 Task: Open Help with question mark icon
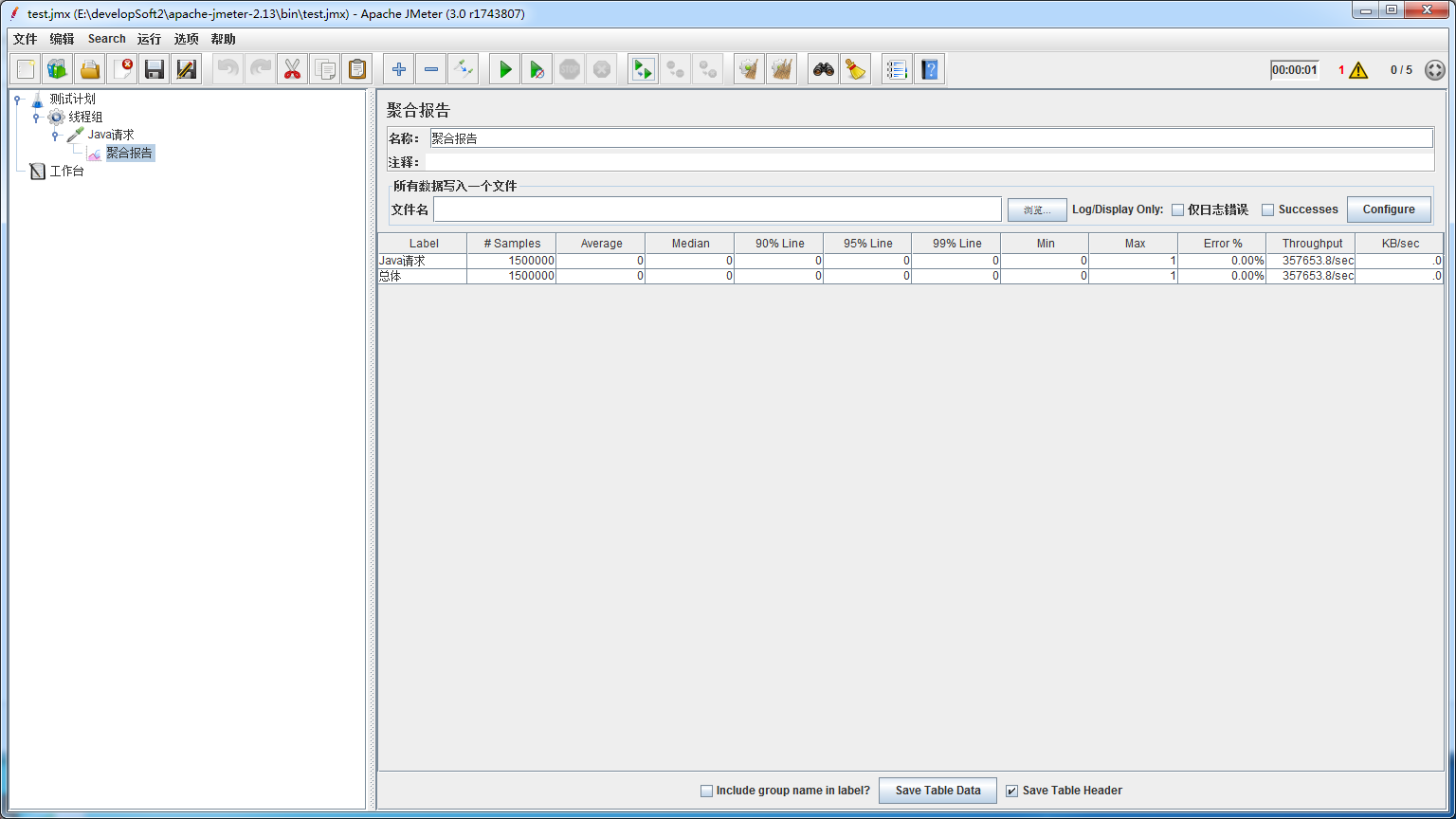(930, 69)
